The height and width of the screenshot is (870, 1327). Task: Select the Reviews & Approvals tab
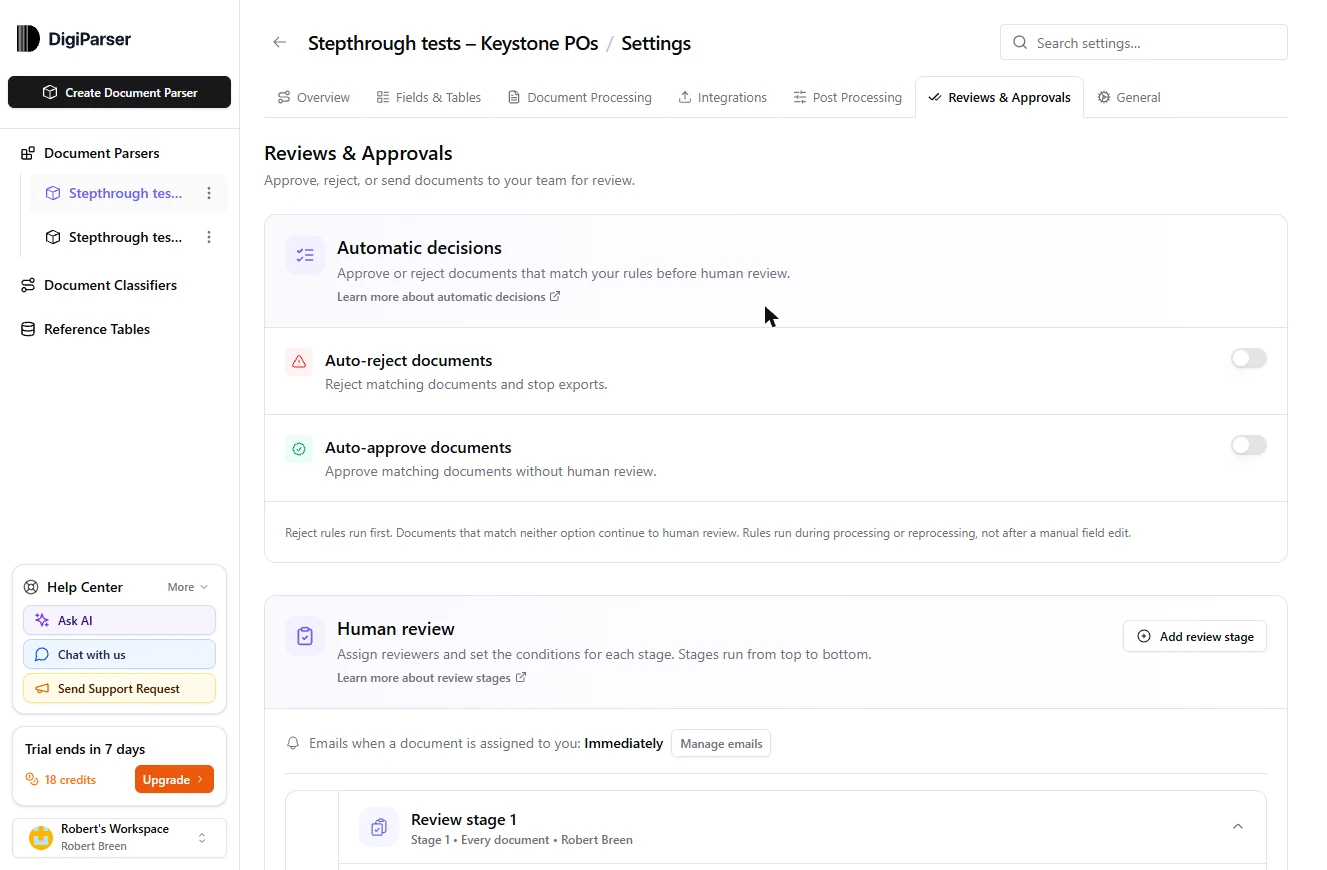(x=999, y=97)
